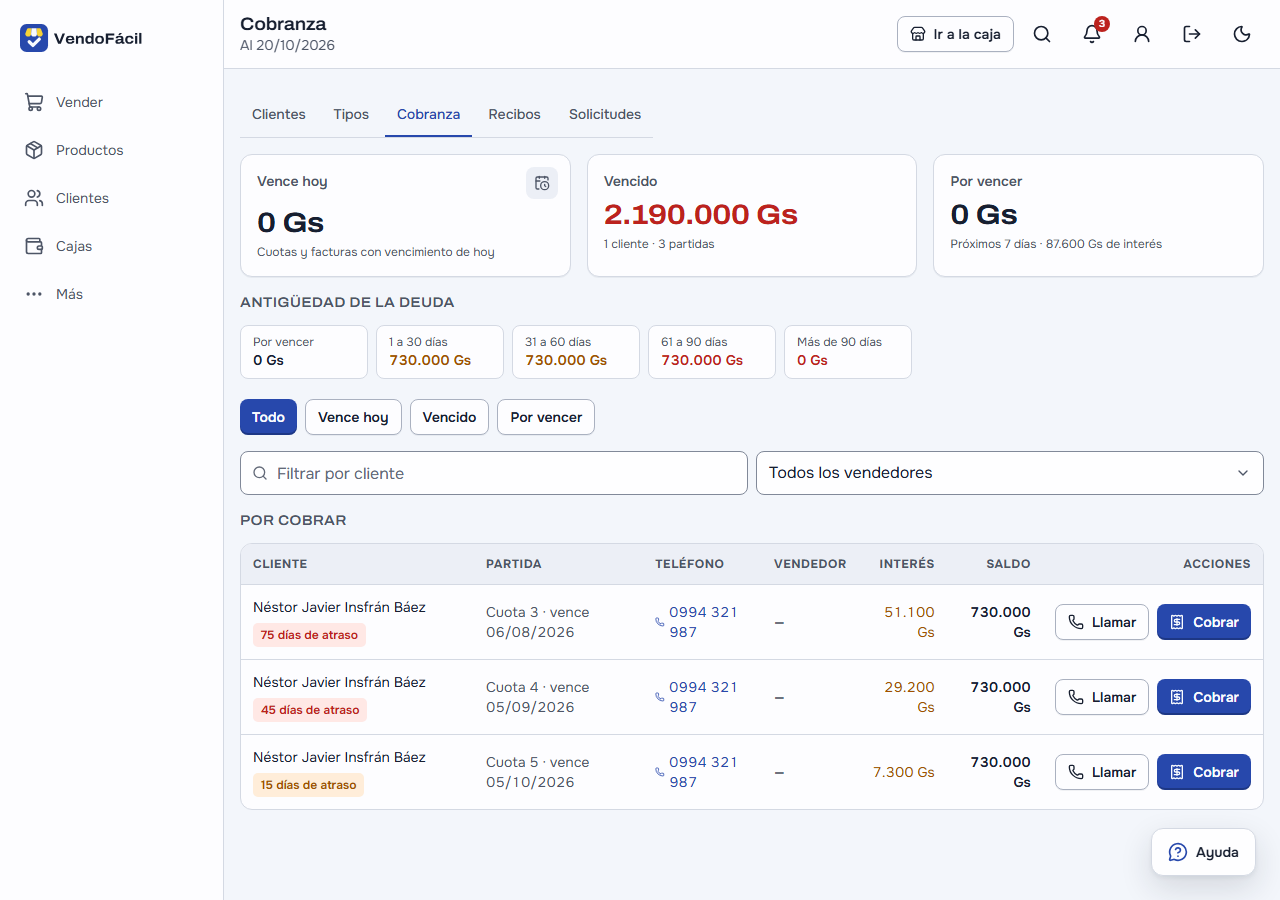
Task: Expand the Más sidebar menu
Action: click(x=111, y=294)
